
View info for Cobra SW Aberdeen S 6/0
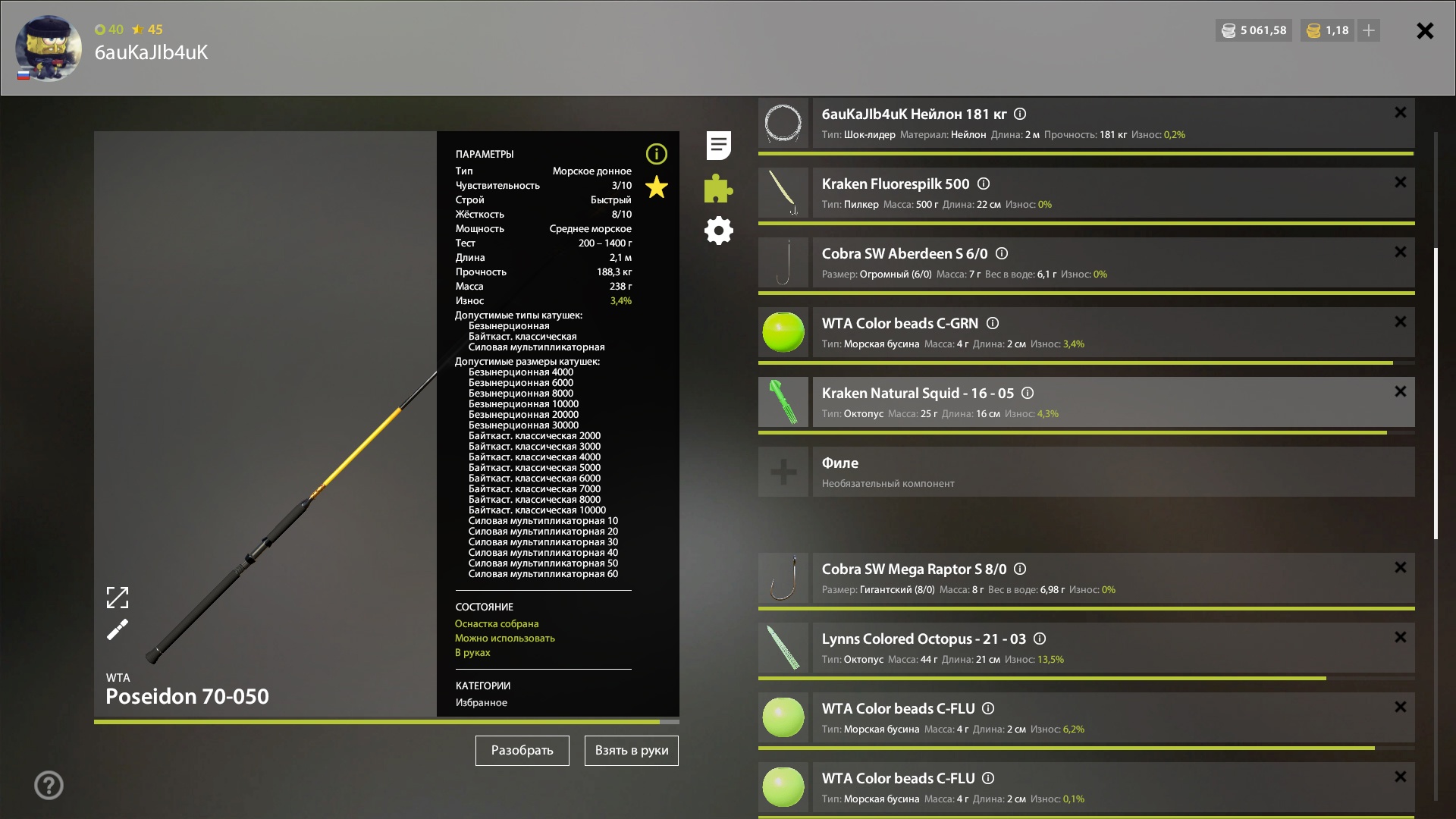1002,253
